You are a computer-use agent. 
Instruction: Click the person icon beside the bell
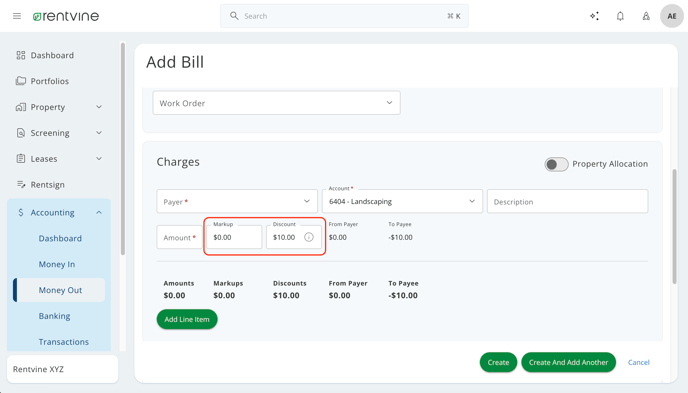(646, 16)
